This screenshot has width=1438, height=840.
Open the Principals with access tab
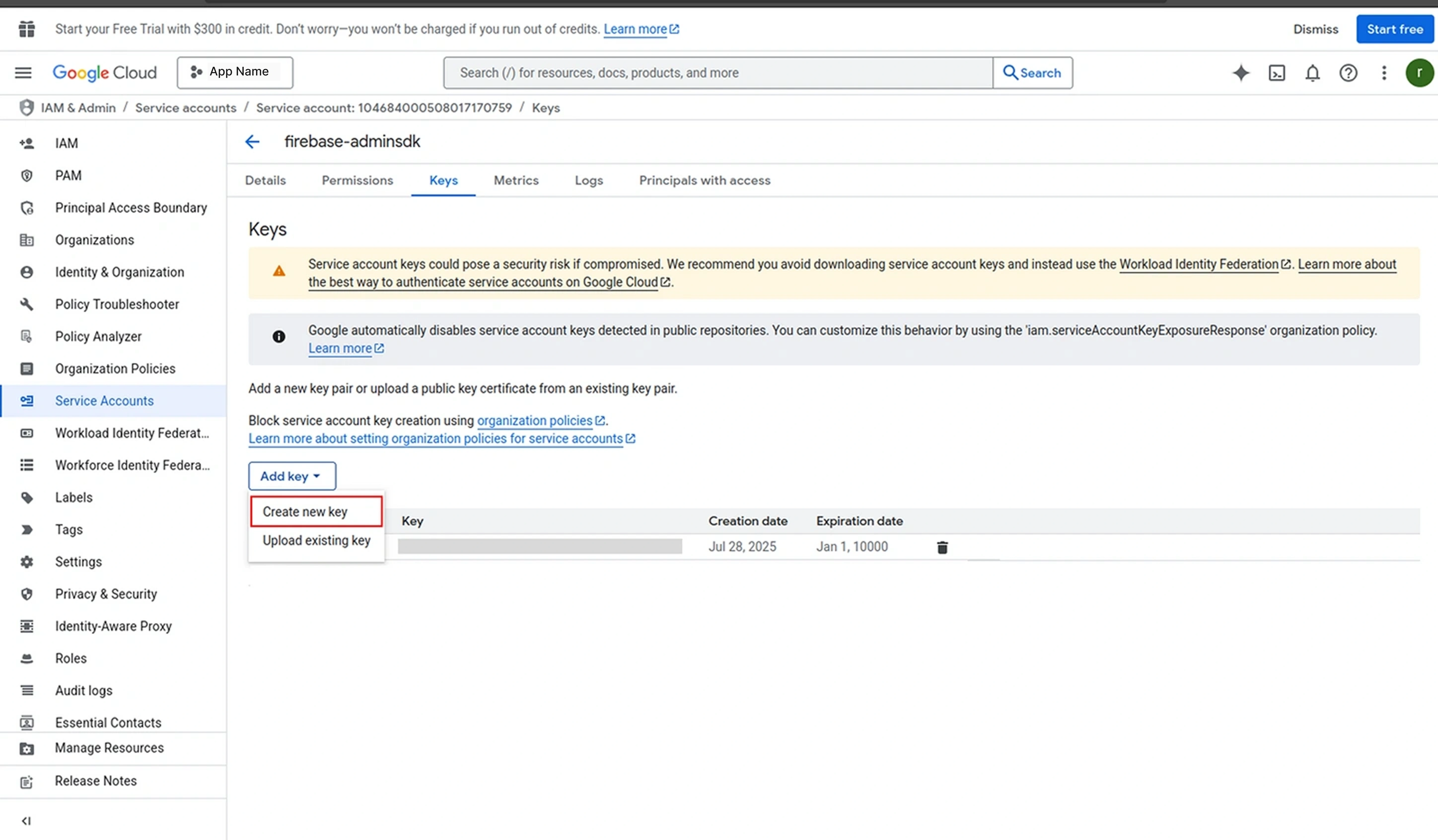pyautogui.click(x=705, y=180)
